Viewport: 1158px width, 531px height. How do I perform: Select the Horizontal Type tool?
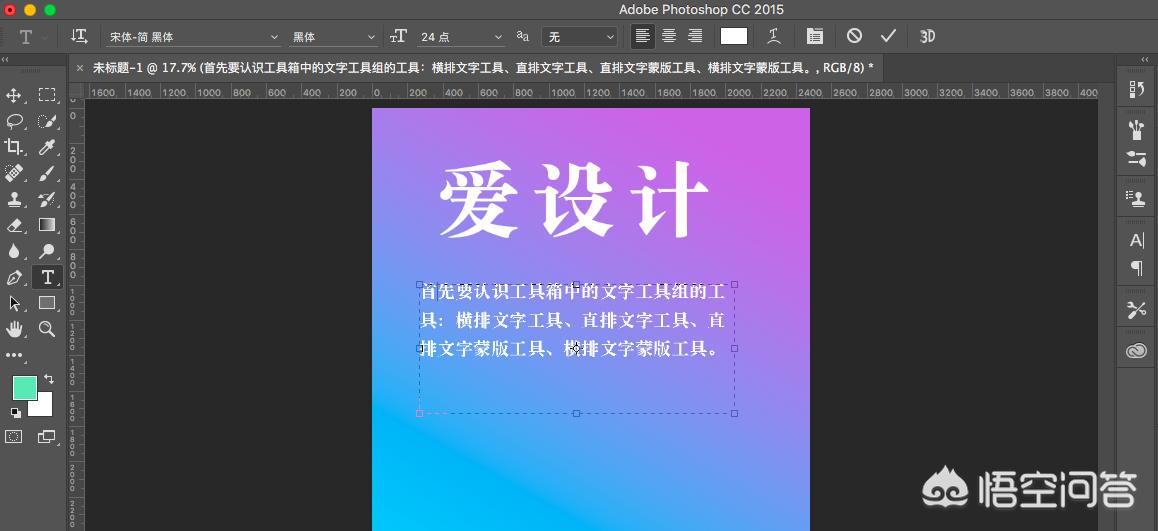pyautogui.click(x=47, y=277)
